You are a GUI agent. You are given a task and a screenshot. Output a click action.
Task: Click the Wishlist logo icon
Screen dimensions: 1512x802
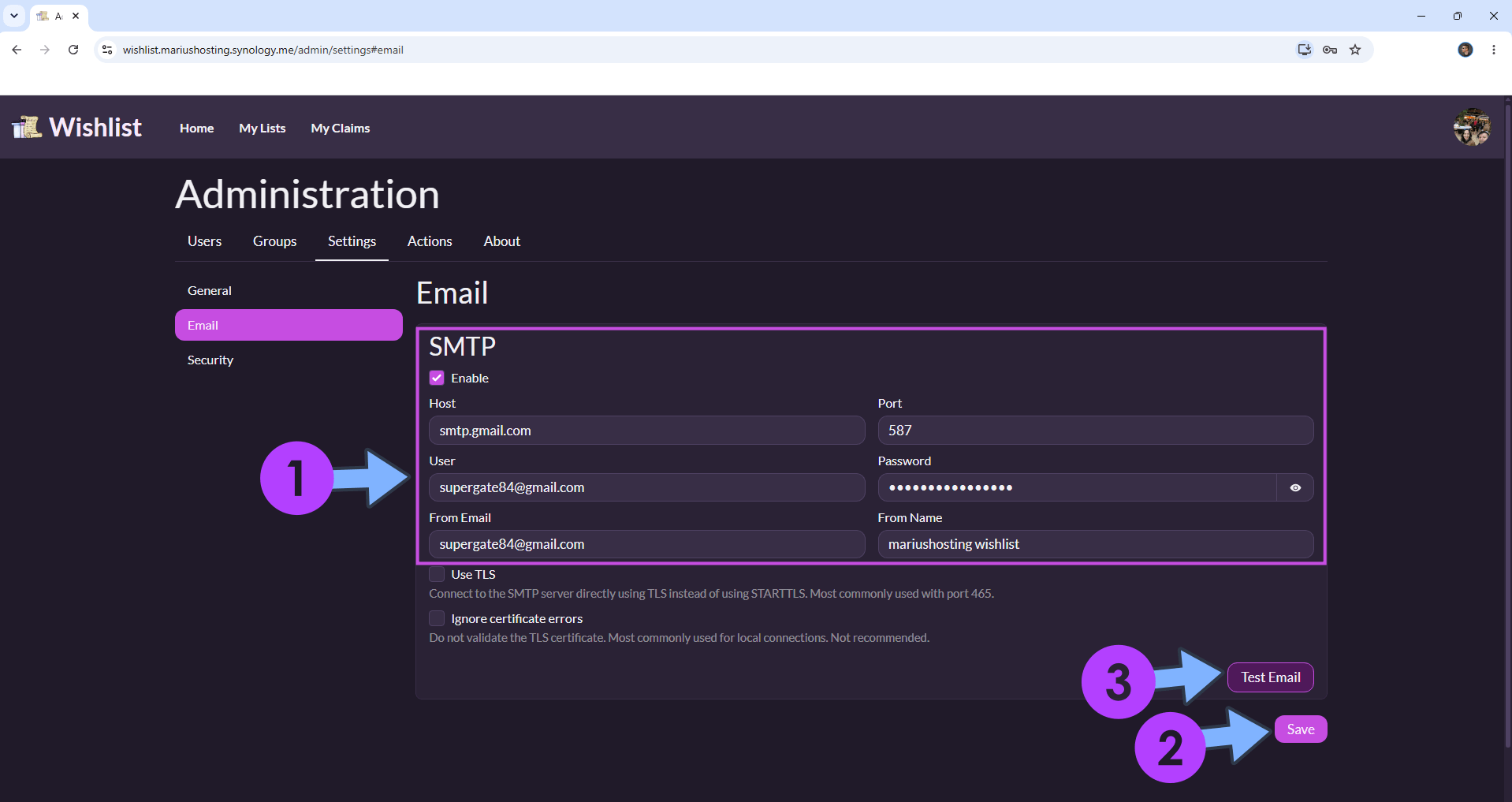pos(27,127)
